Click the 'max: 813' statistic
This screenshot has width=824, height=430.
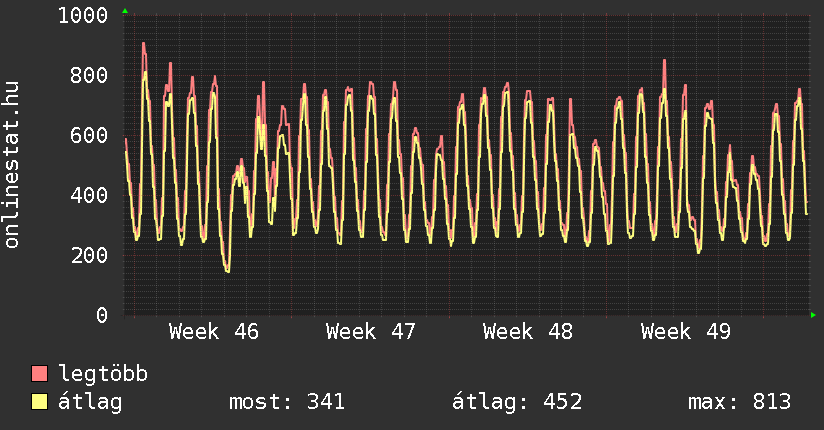click(739, 402)
